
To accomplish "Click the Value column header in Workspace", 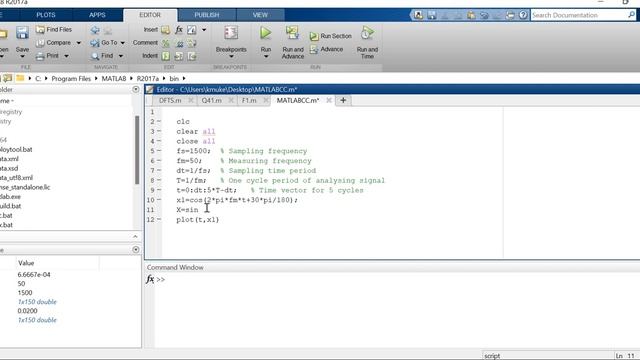I will point(26,263).
